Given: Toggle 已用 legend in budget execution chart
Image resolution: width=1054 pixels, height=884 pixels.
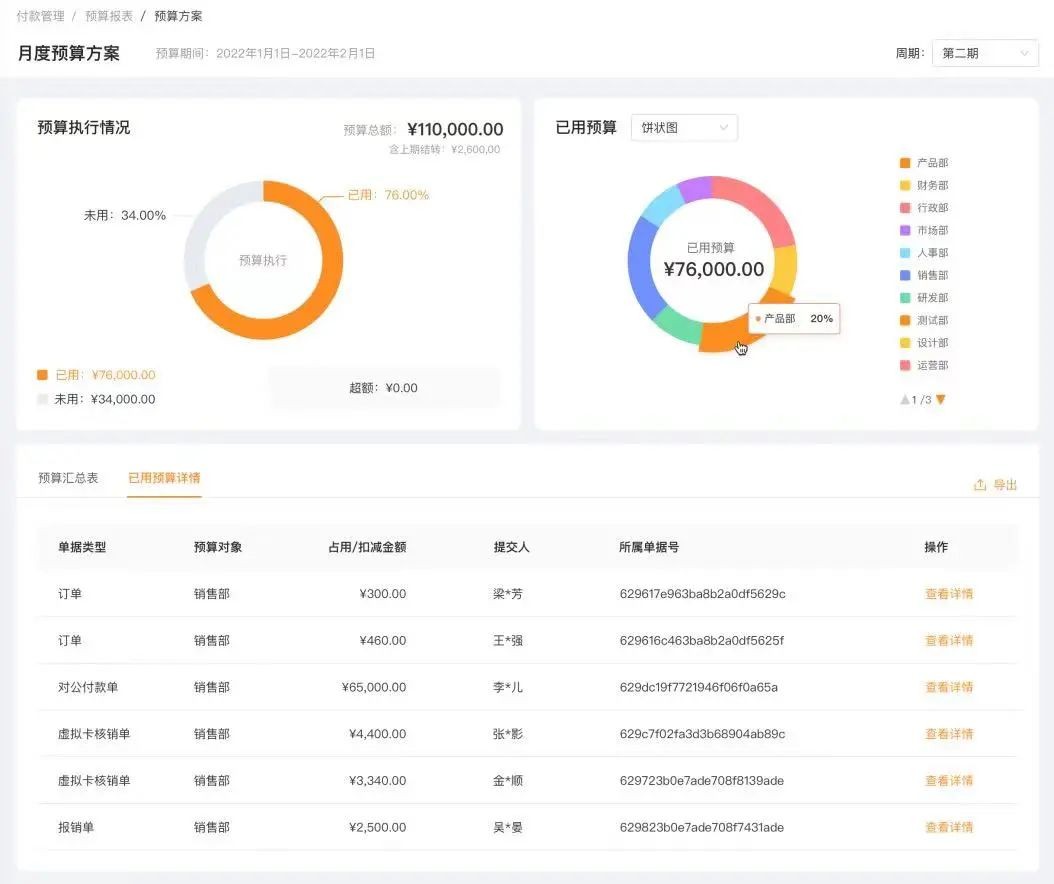Looking at the screenshot, I should (97, 375).
